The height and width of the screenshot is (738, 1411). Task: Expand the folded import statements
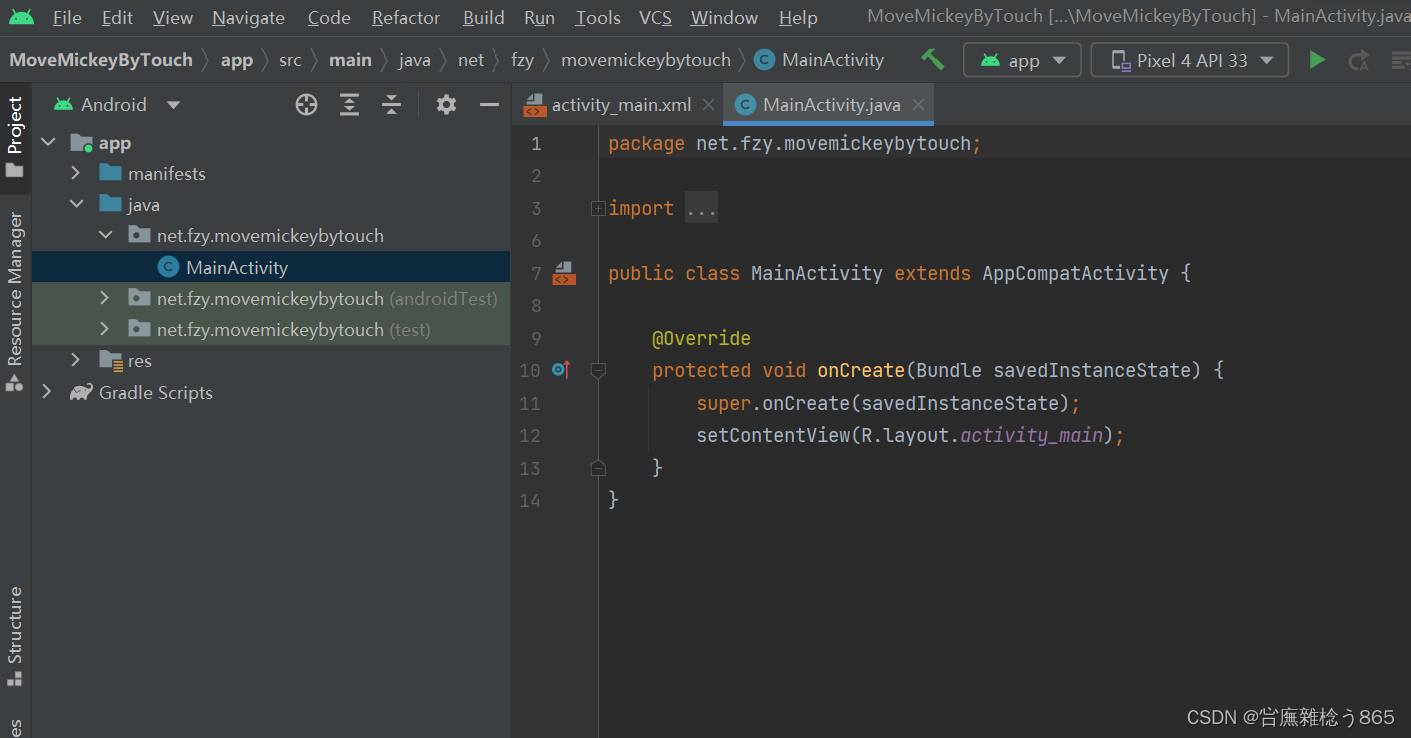598,208
